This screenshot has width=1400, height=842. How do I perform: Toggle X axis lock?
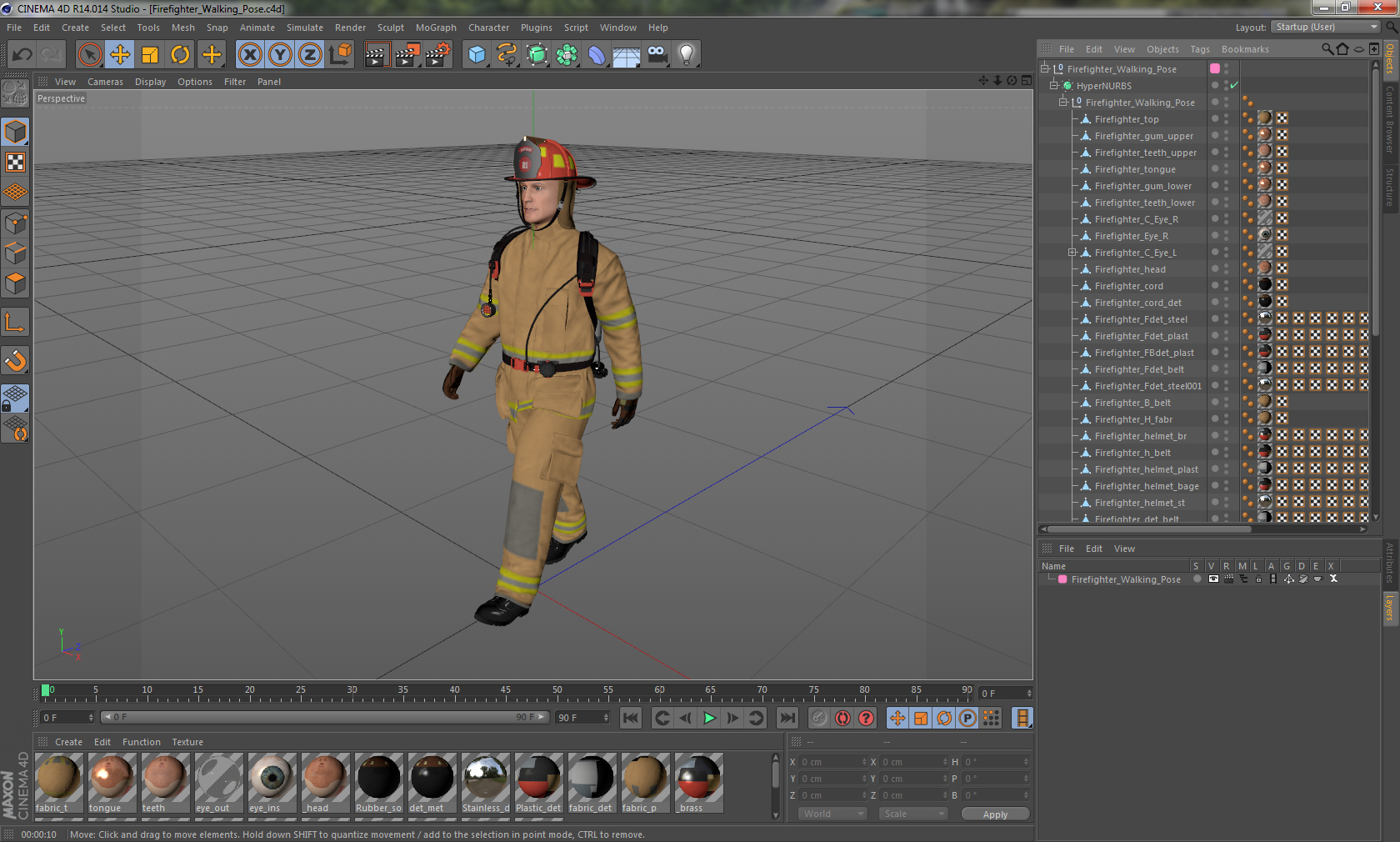tap(249, 55)
